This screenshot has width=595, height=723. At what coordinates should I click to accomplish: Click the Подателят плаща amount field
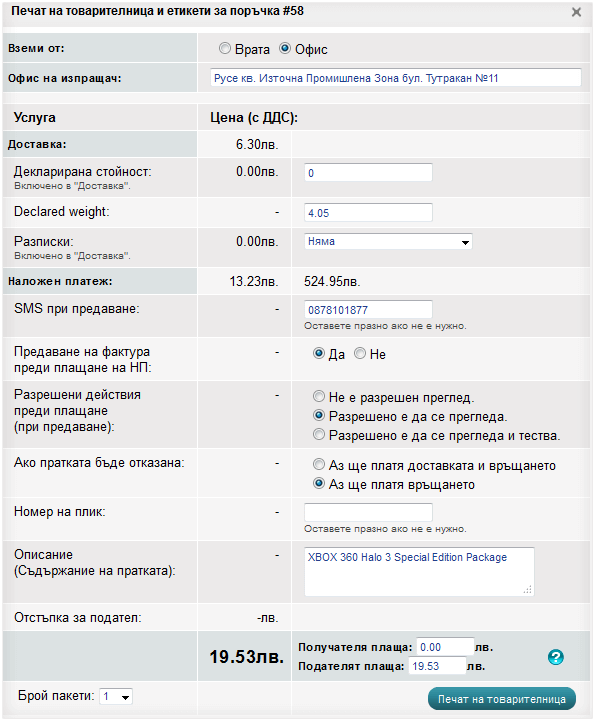click(x=437, y=666)
